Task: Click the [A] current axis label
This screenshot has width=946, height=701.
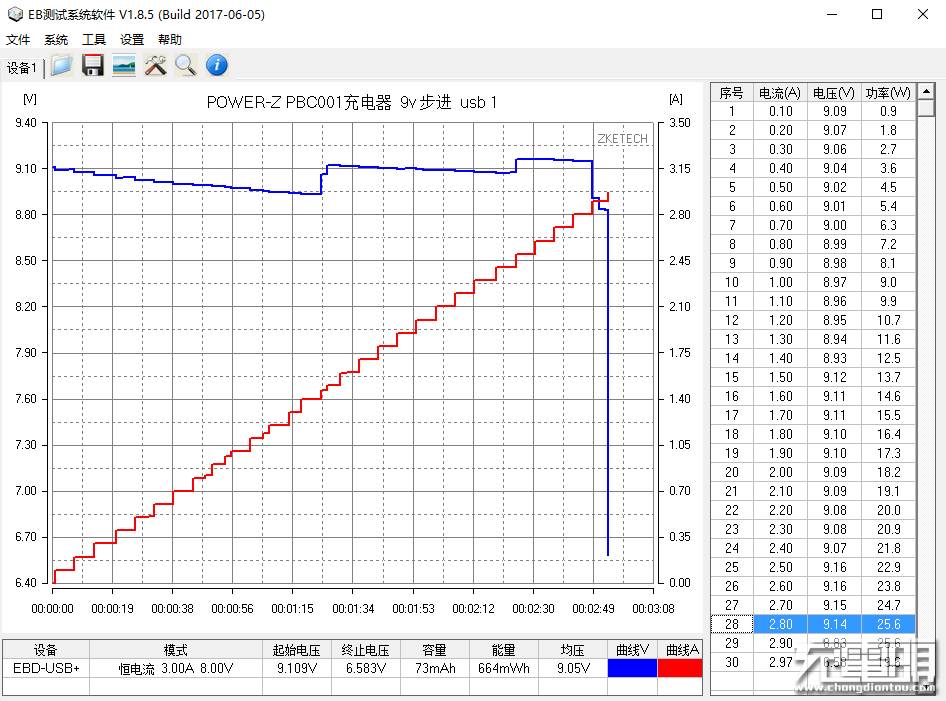Action: (x=676, y=99)
